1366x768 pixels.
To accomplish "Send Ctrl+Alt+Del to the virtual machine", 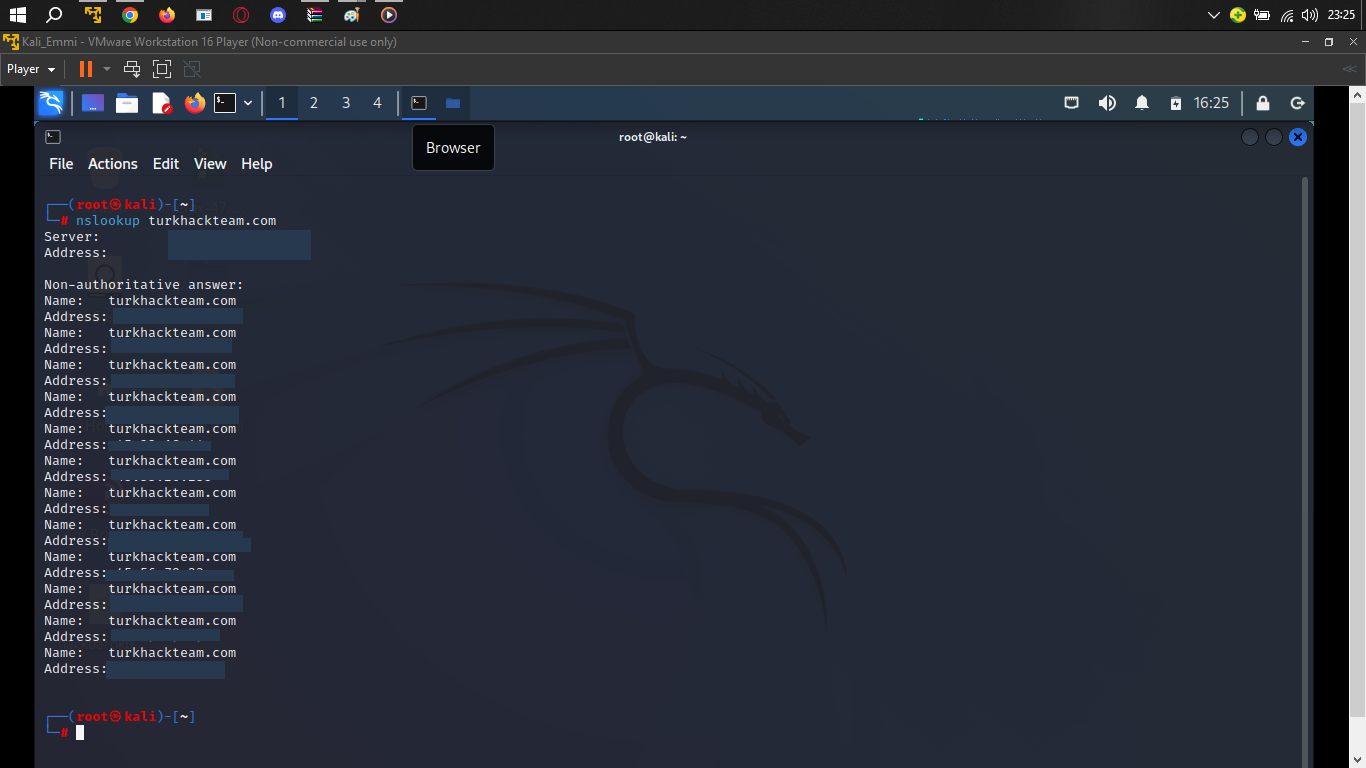I will click(x=131, y=69).
